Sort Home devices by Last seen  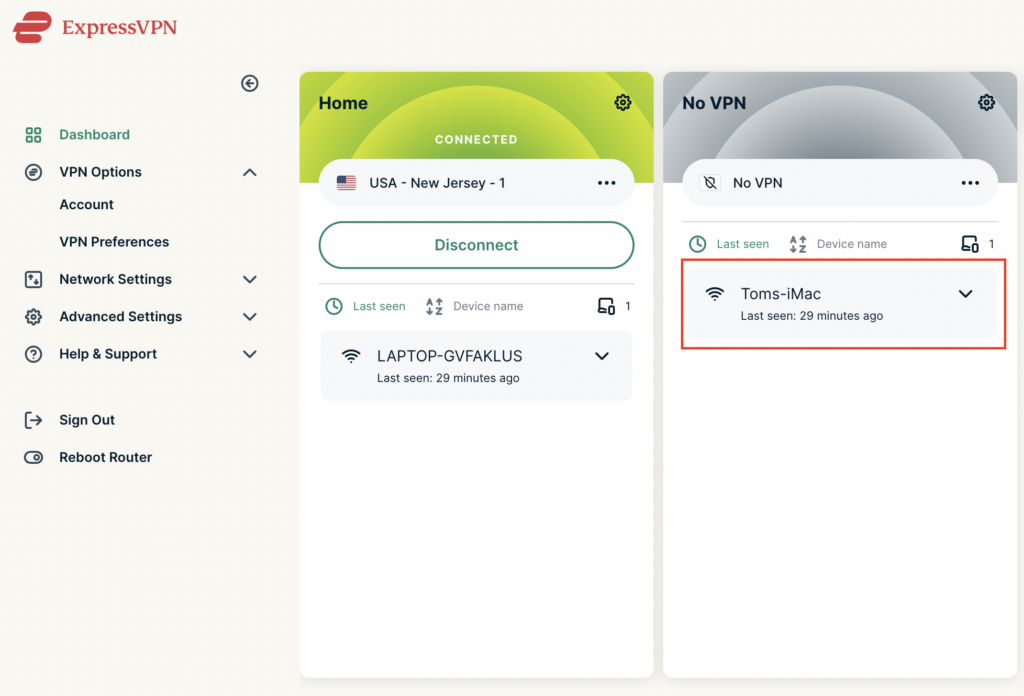point(379,306)
